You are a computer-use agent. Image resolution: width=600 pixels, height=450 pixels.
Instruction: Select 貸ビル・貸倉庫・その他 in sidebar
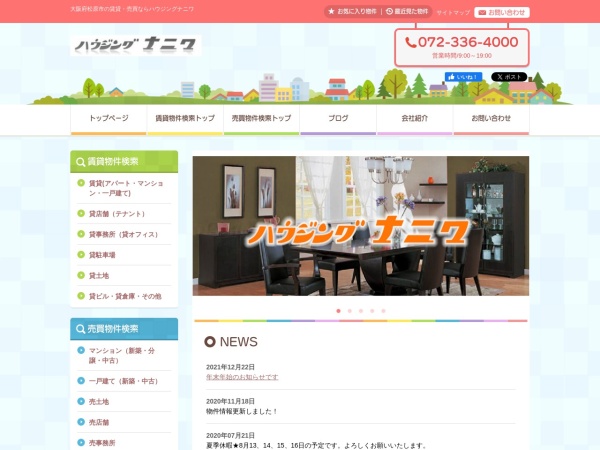[125, 296]
